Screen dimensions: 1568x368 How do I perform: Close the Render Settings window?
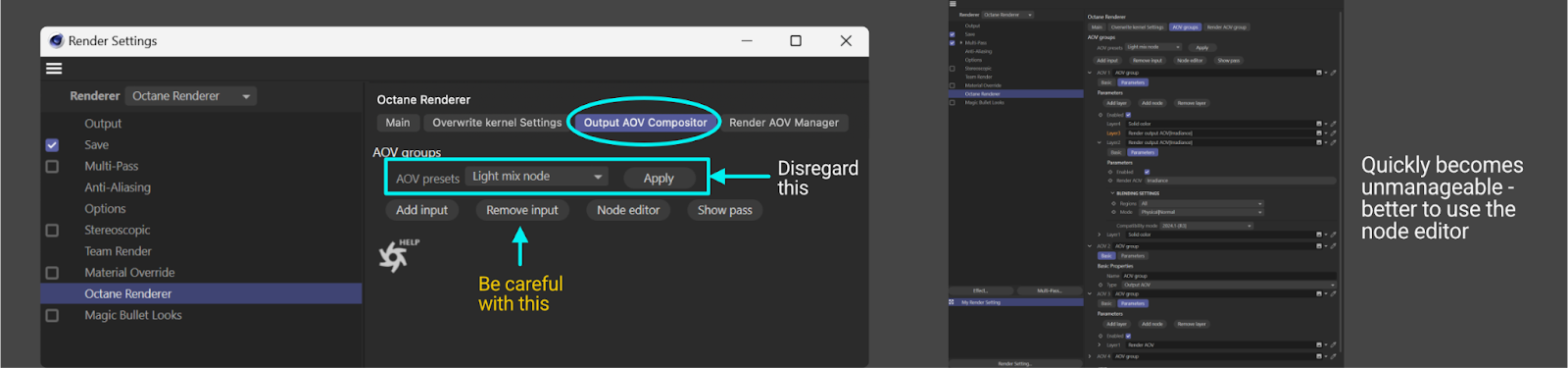coord(846,40)
